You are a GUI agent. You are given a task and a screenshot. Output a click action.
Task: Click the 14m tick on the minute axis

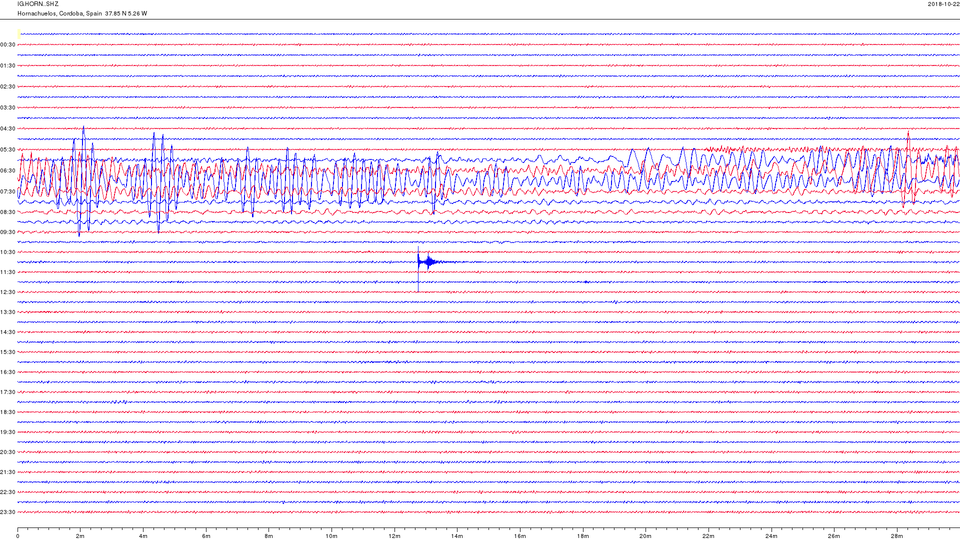[457, 536]
